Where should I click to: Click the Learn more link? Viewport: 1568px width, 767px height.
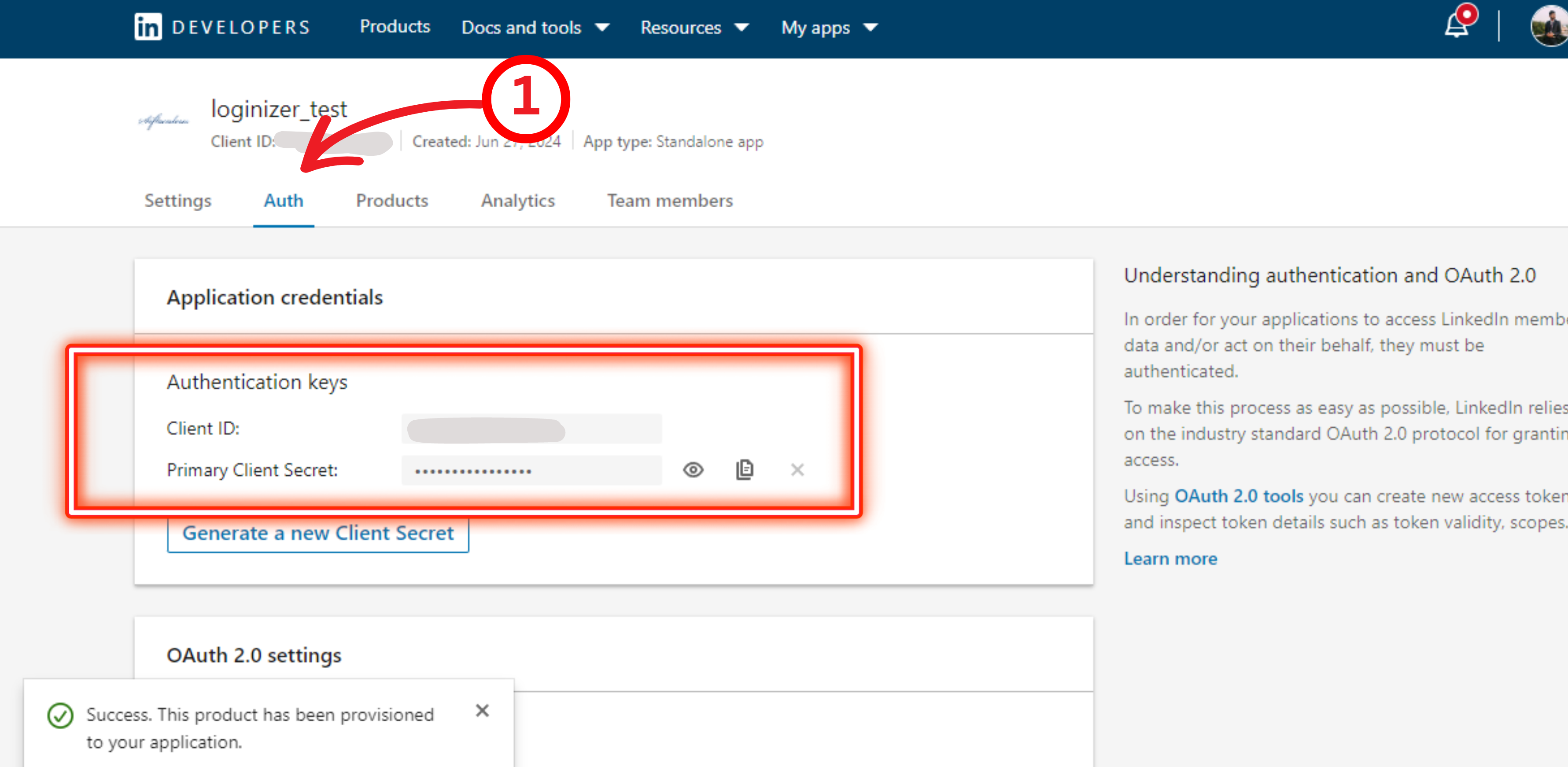[1170, 558]
